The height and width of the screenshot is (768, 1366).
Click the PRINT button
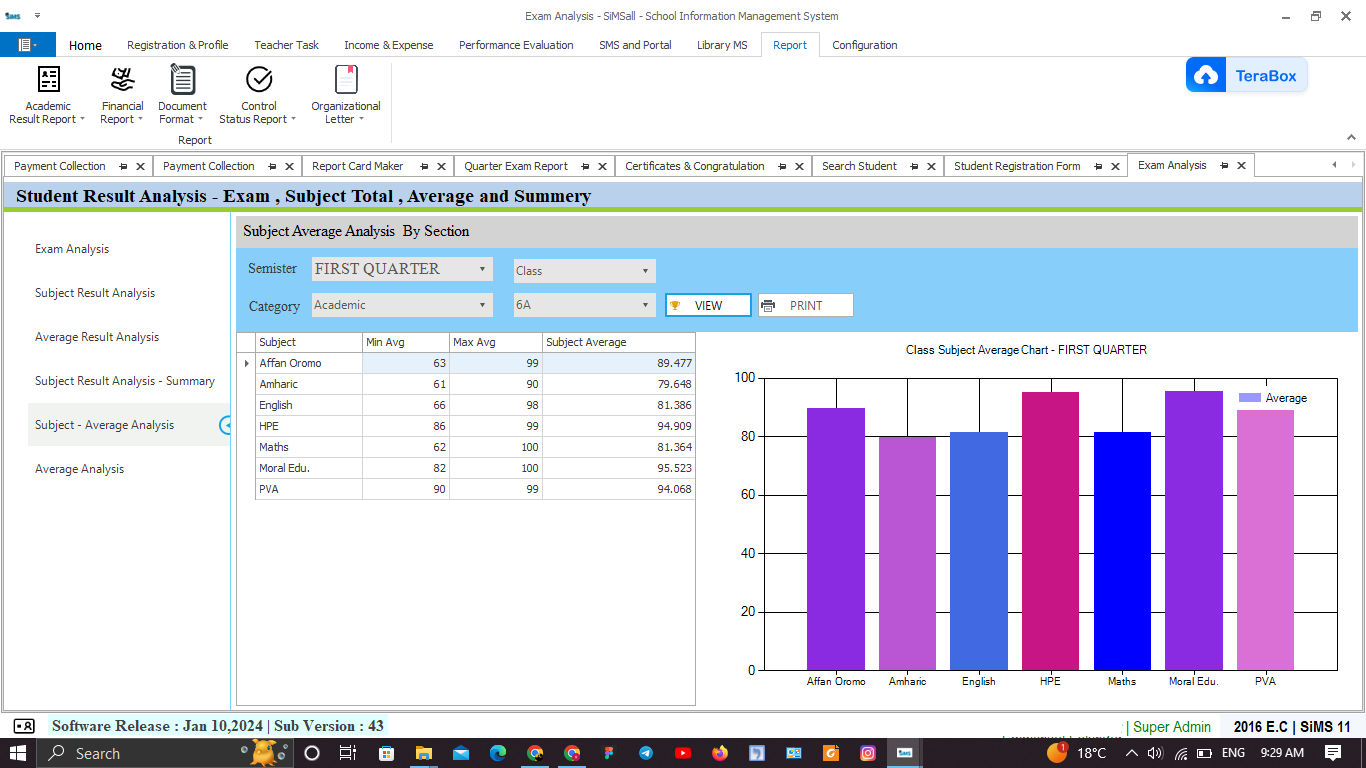[x=806, y=305]
